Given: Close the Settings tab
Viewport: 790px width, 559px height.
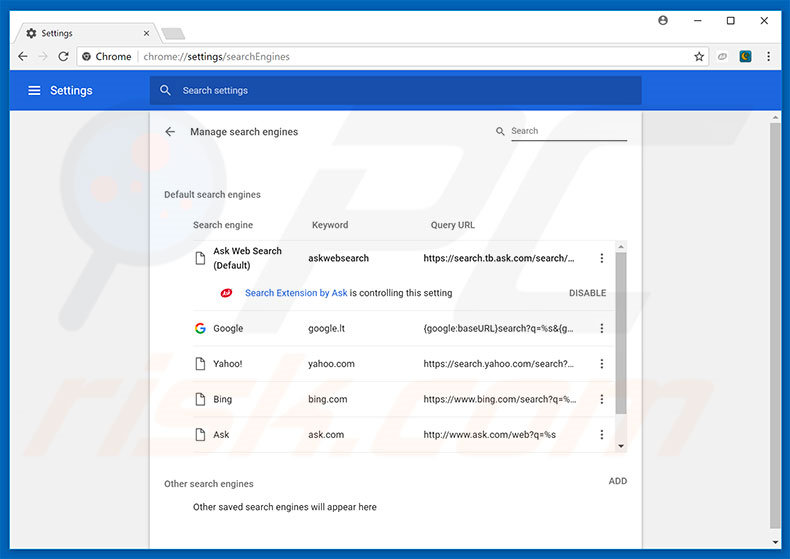Looking at the screenshot, I should tap(146, 33).
